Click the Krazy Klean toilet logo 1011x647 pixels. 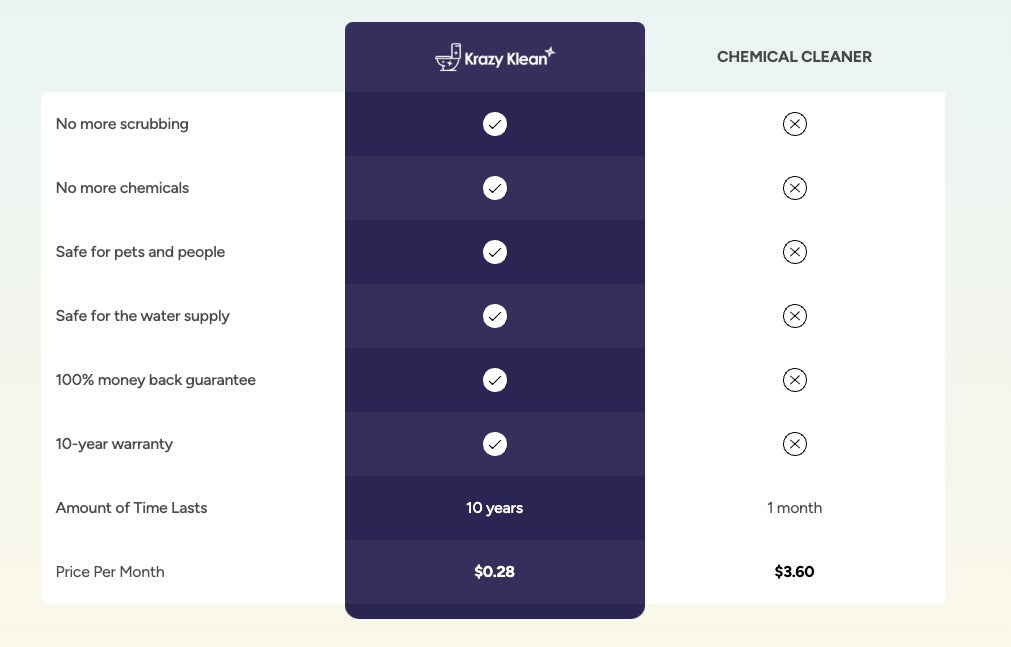pyautogui.click(x=494, y=57)
